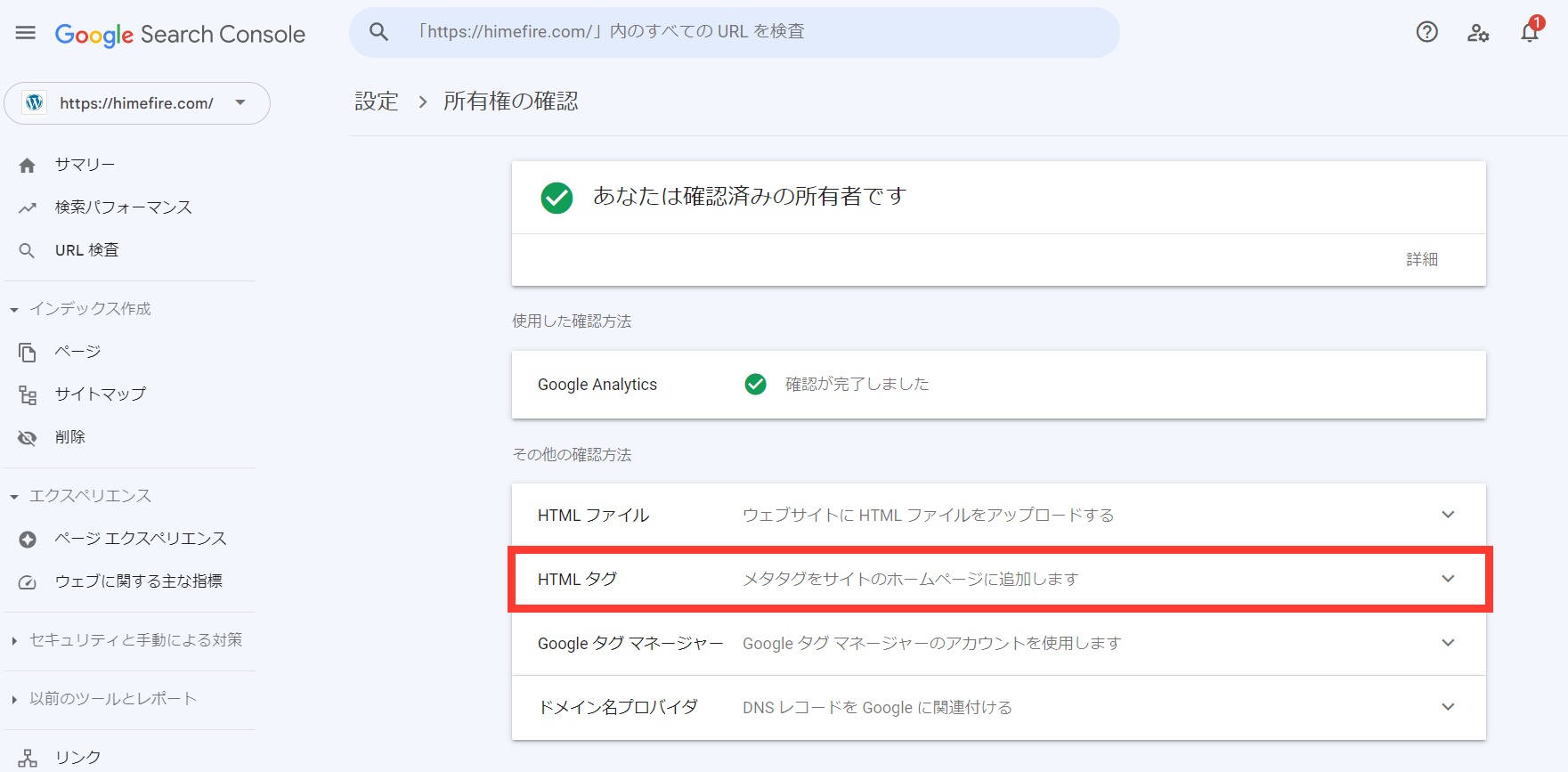Screen dimensions: 1568x772
Task: Click green check icon next to 確認が完了しました
Action: pos(755,384)
